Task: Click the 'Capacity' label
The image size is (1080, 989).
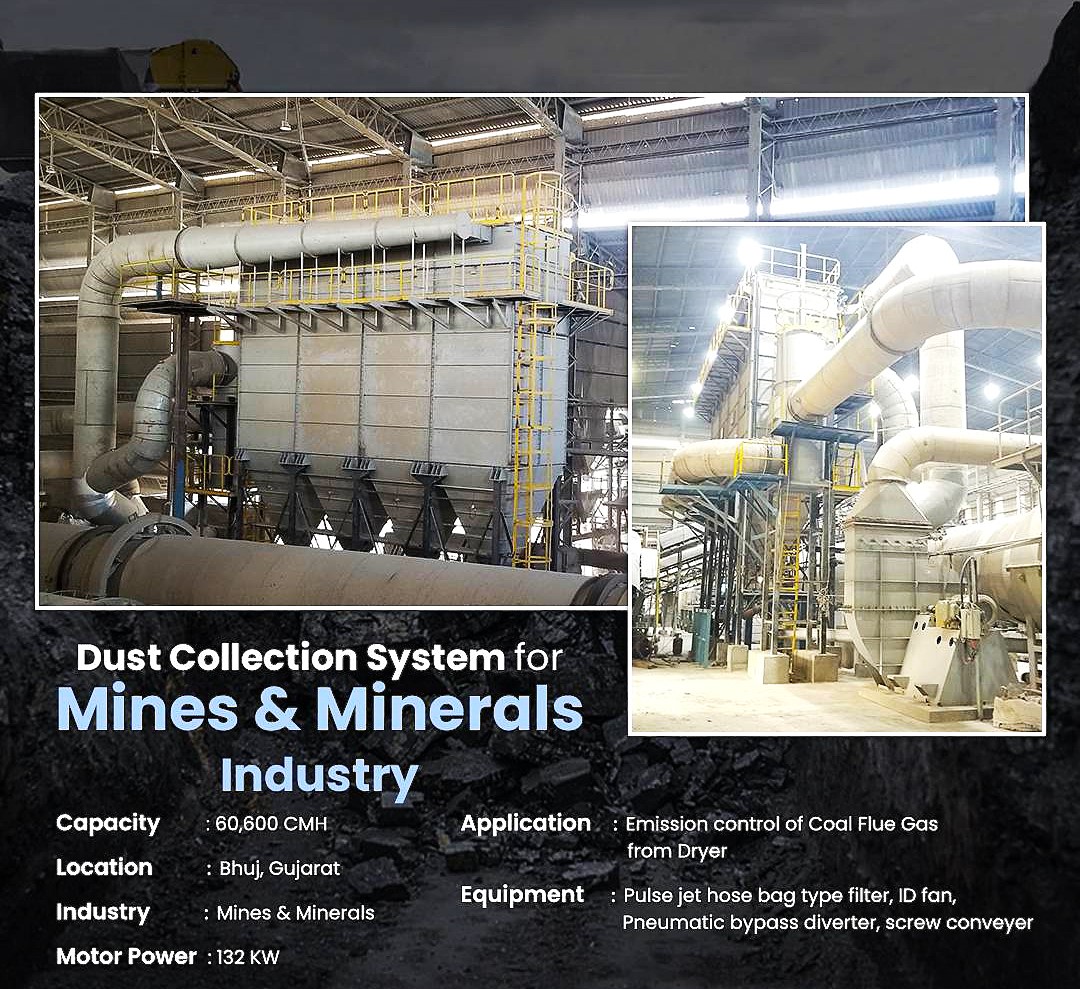Action: [107, 823]
